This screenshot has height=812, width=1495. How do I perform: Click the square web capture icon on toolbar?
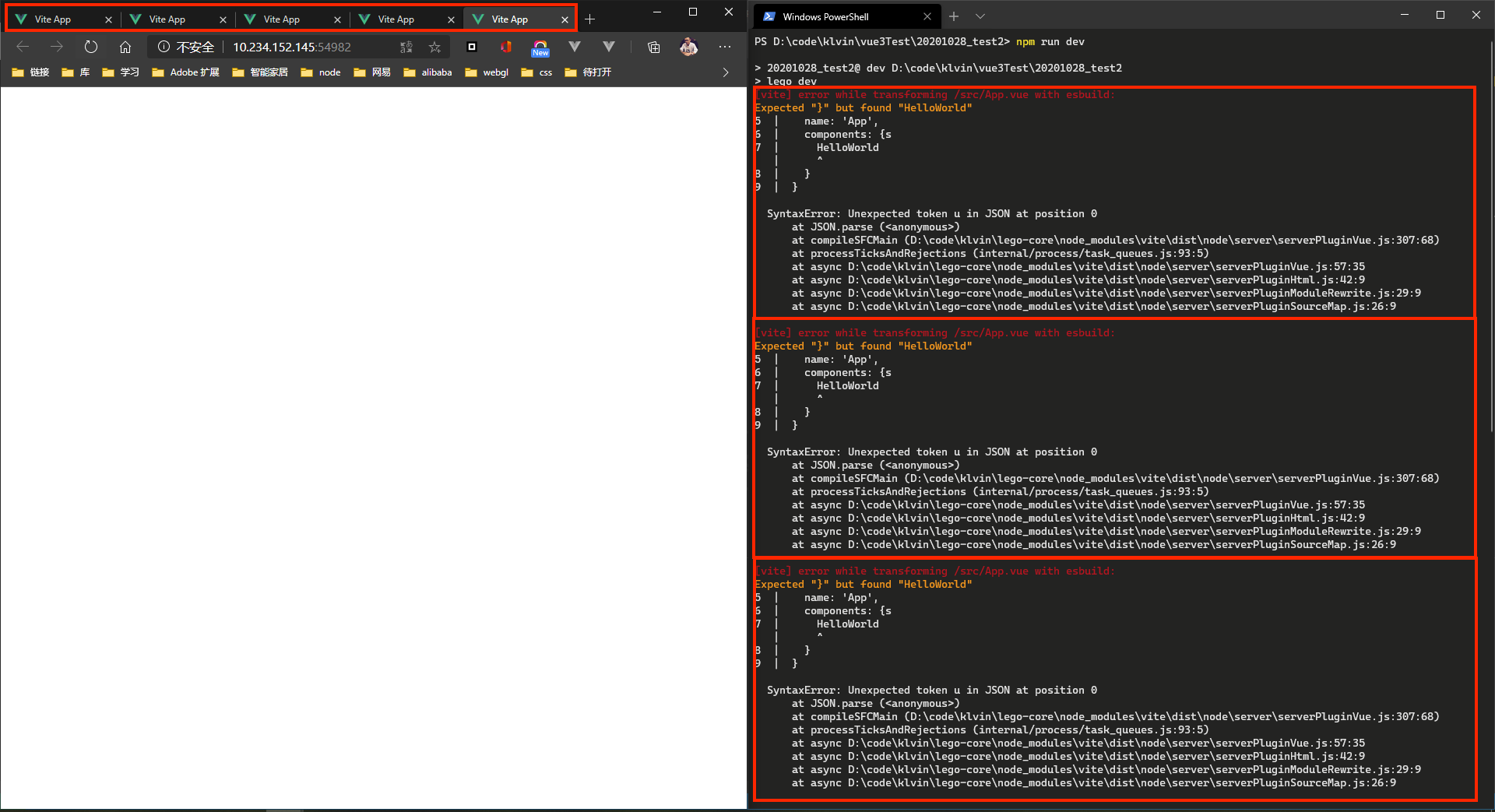(472, 47)
